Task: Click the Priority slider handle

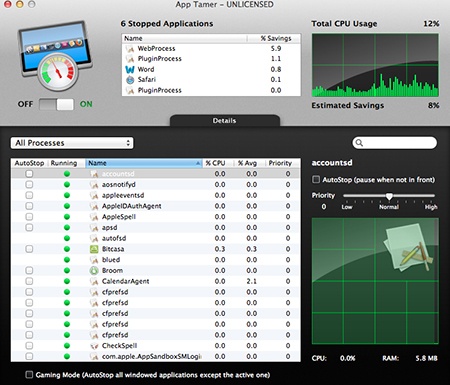Action: pos(389,196)
